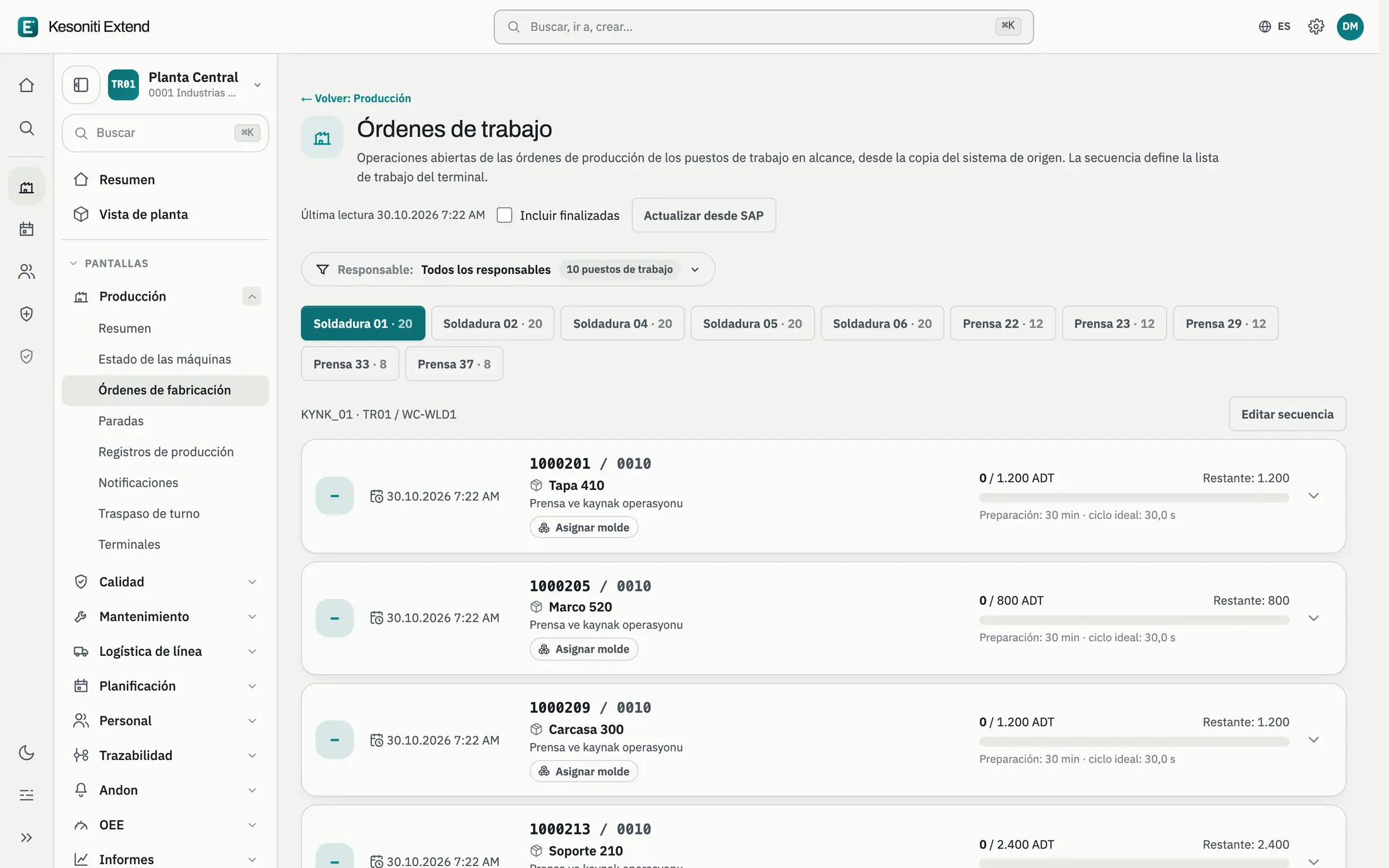The width and height of the screenshot is (1389, 868).
Task: Follow Volver: Producción link
Action: (356, 98)
